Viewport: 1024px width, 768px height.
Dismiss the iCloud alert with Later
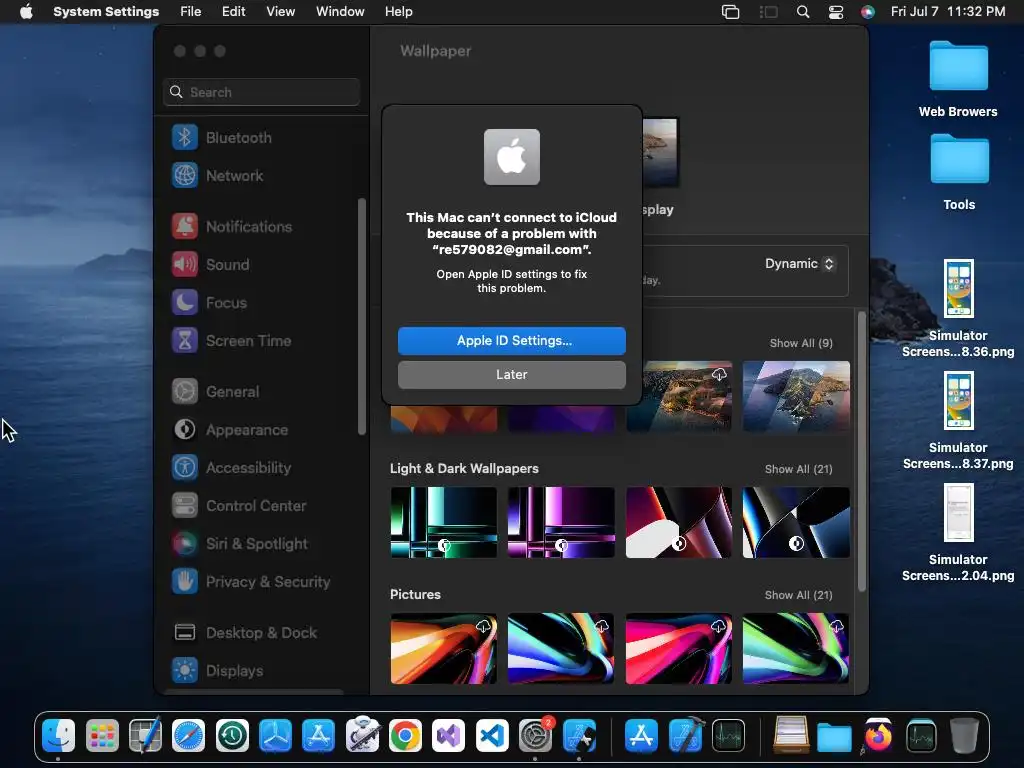click(x=511, y=375)
